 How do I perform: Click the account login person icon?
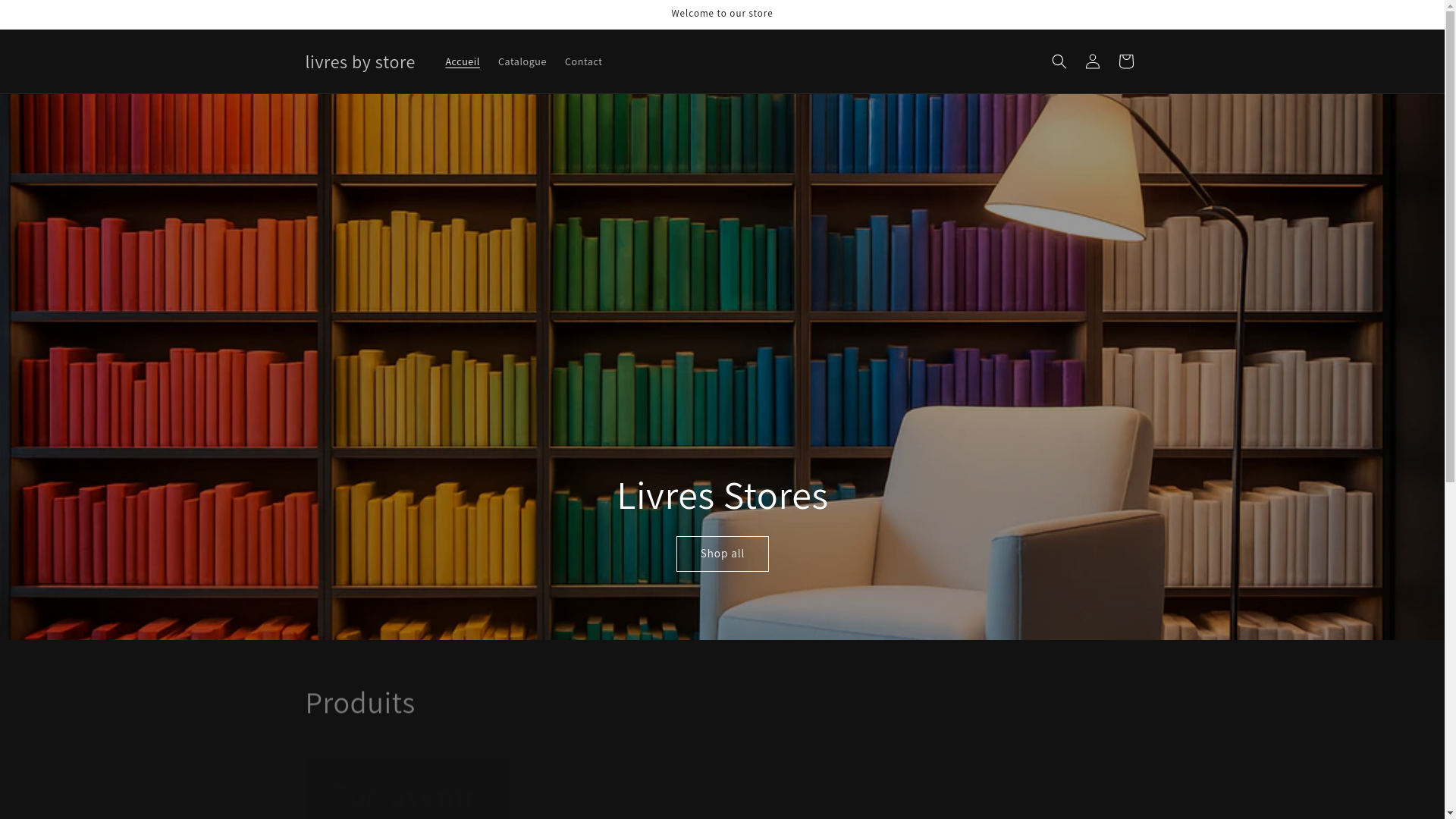(1092, 61)
